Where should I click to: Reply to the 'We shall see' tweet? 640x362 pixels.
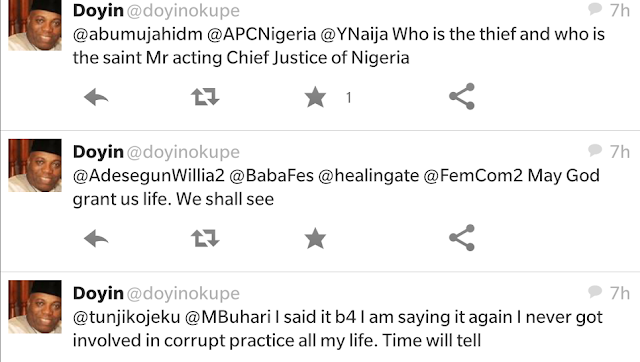coord(96,238)
